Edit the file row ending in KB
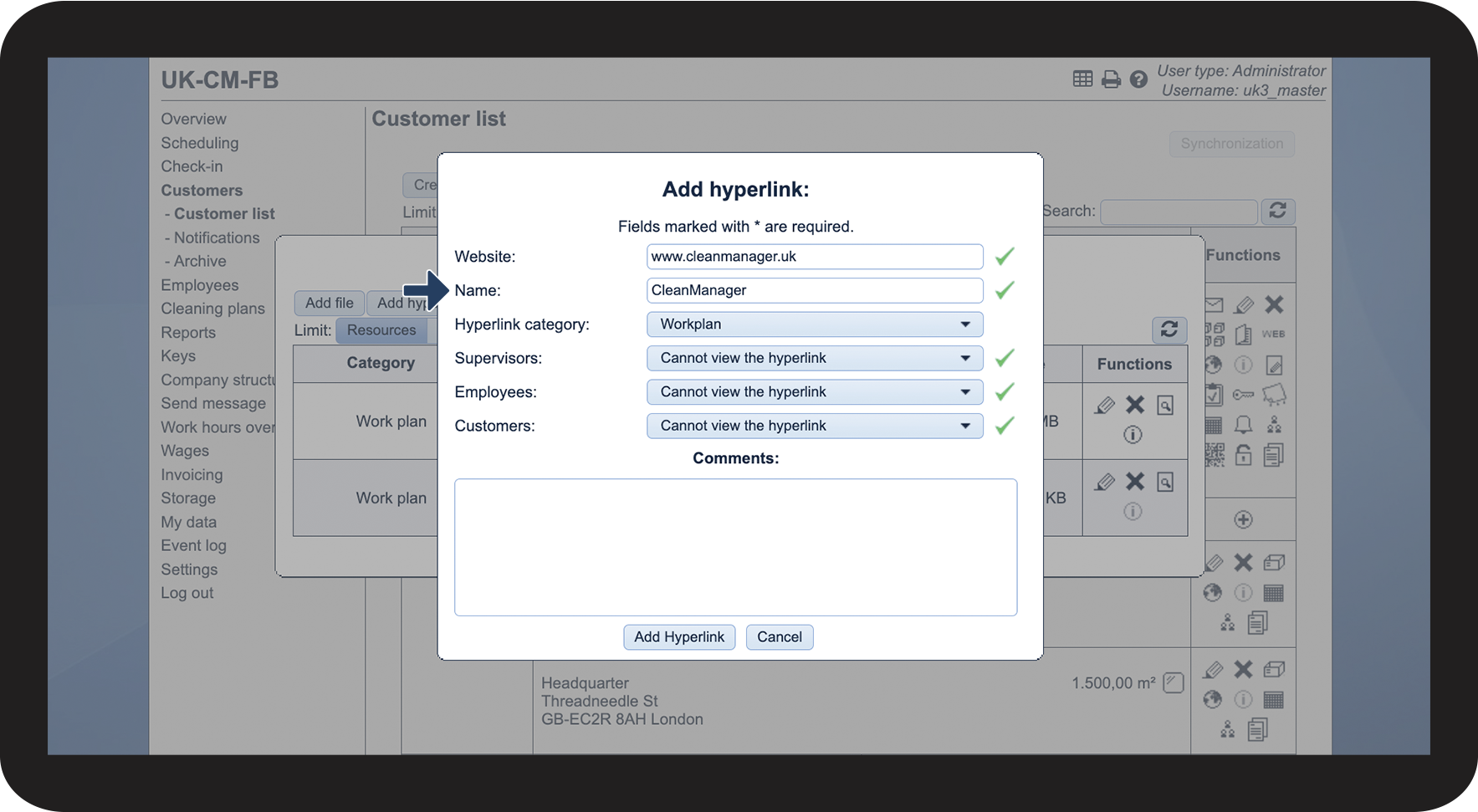 (x=1105, y=482)
